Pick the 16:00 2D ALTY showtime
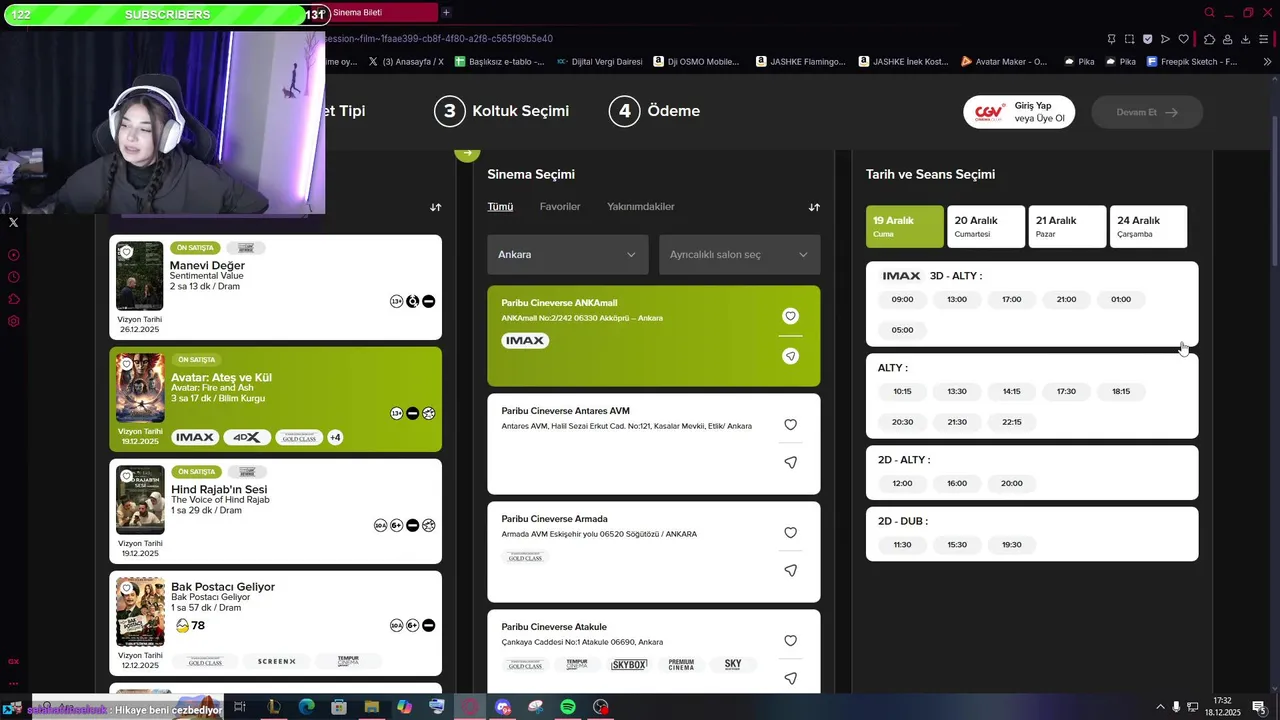The height and width of the screenshot is (720, 1280). click(x=957, y=483)
